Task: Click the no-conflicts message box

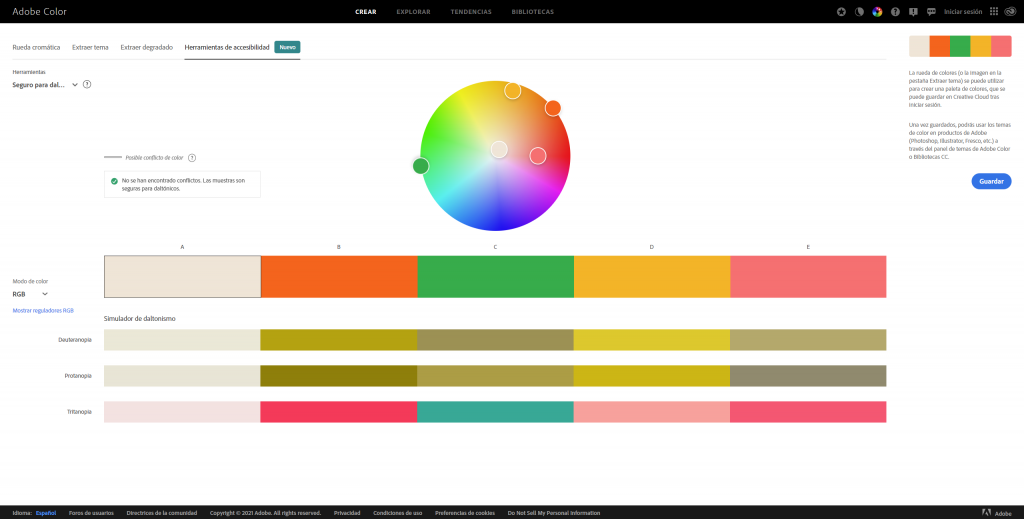Action: click(x=182, y=184)
